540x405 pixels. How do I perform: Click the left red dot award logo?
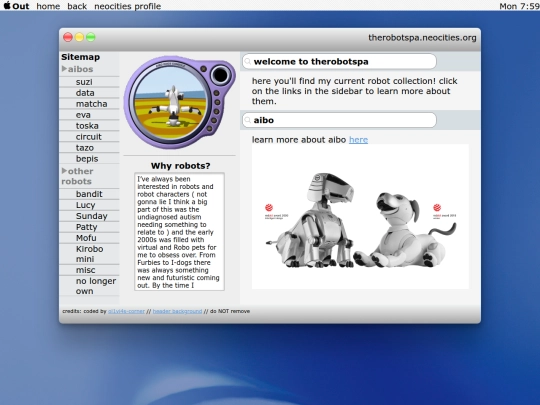(x=269, y=208)
